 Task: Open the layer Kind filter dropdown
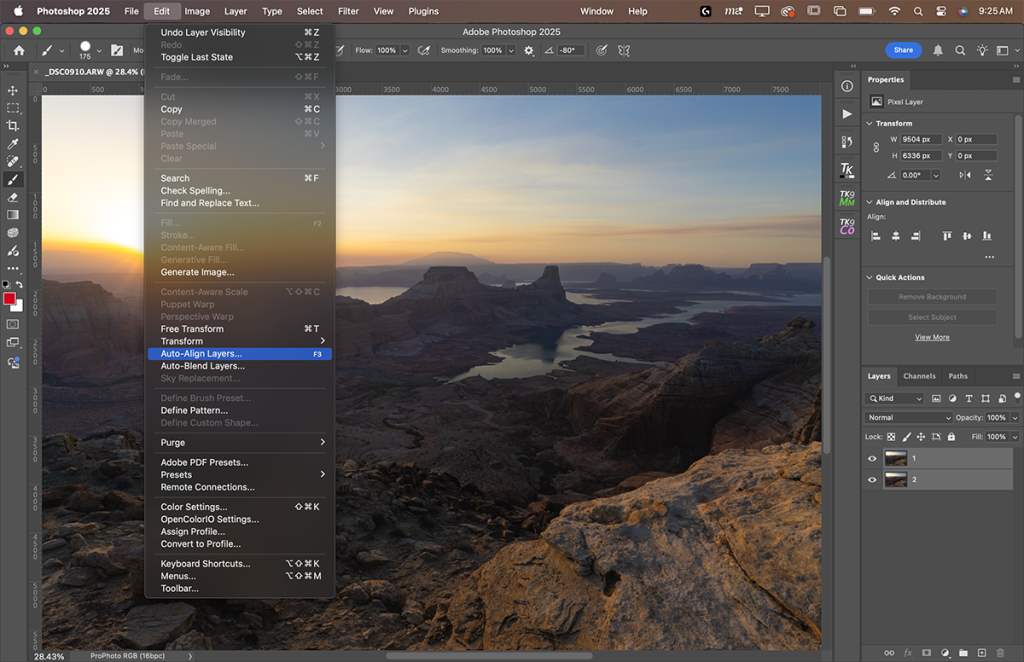895,398
